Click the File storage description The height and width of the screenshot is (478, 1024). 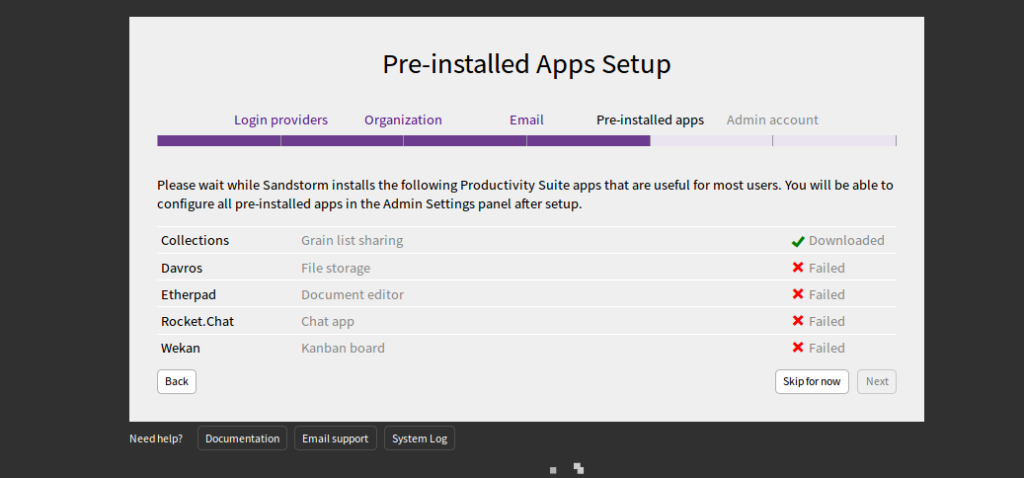[336, 268]
